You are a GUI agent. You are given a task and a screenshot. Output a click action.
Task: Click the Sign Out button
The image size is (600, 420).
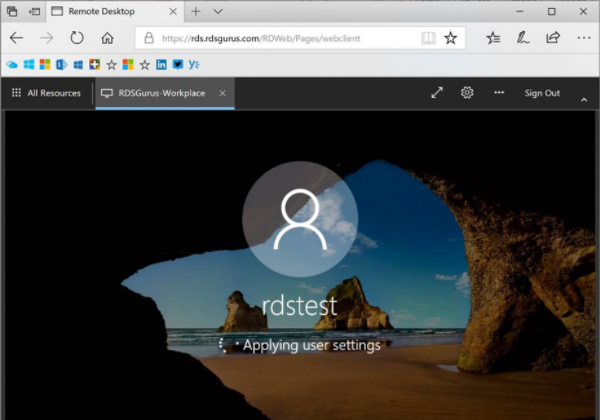(x=542, y=93)
